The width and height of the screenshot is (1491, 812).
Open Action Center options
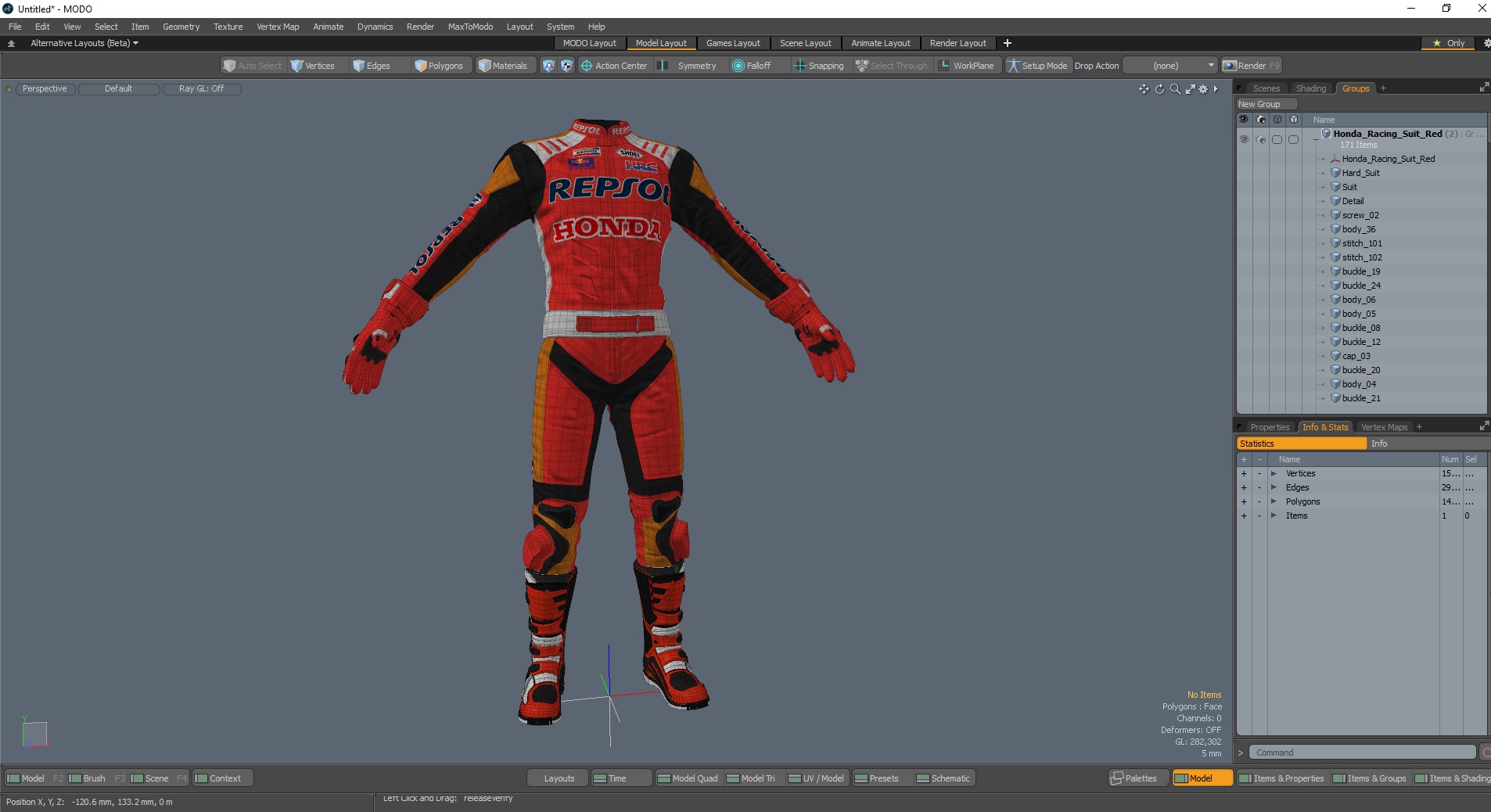click(614, 66)
